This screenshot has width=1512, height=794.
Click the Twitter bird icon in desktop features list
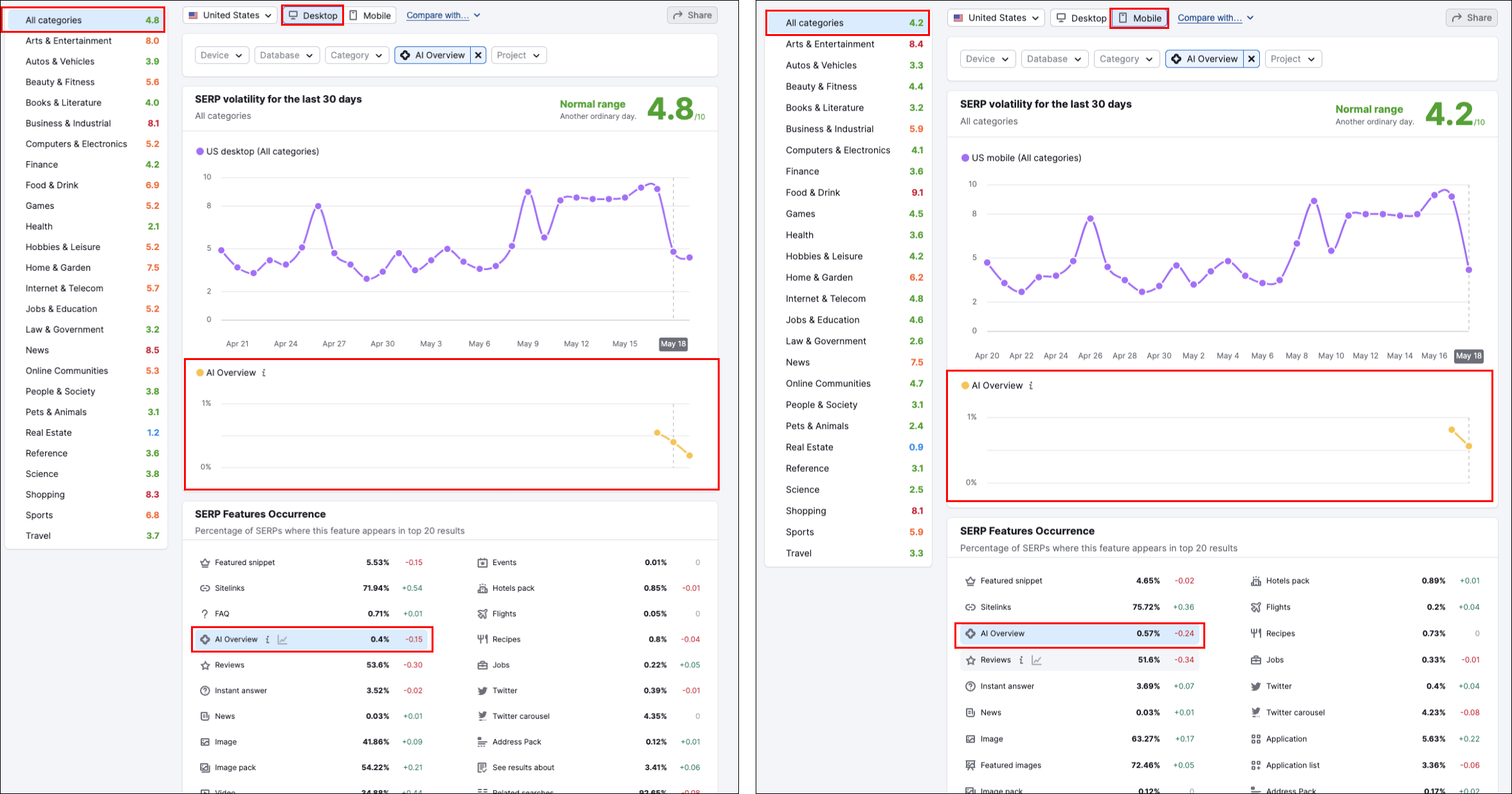tap(482, 690)
